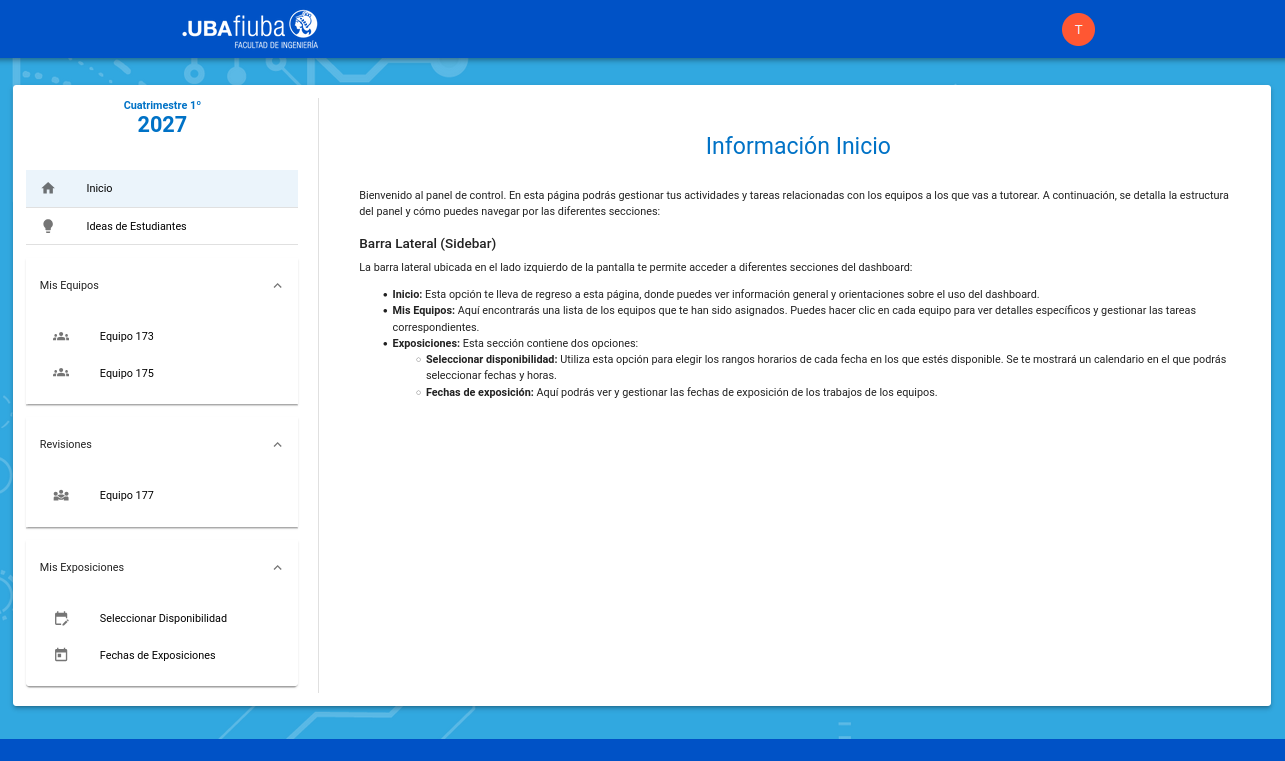1285x761 pixels.
Task: Collapse the Mis Exposiciones section chevron
Action: pos(278,567)
